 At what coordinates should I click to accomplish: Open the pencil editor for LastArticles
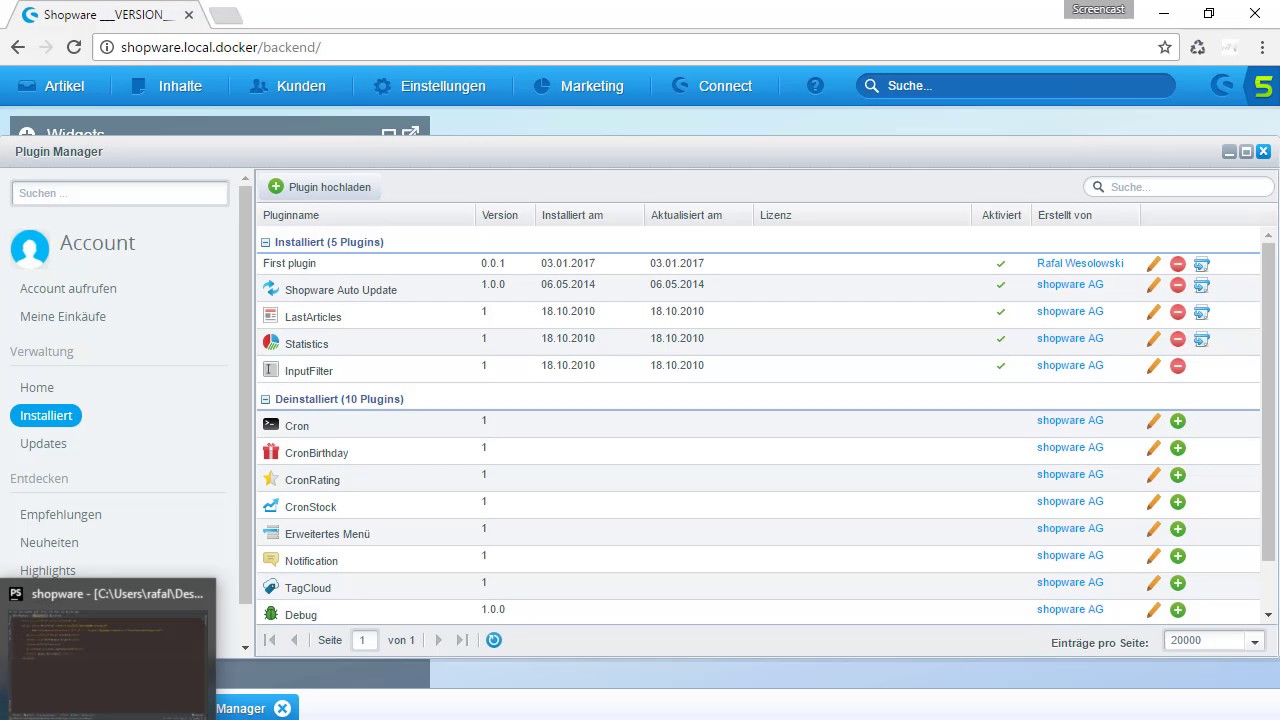tap(1154, 312)
